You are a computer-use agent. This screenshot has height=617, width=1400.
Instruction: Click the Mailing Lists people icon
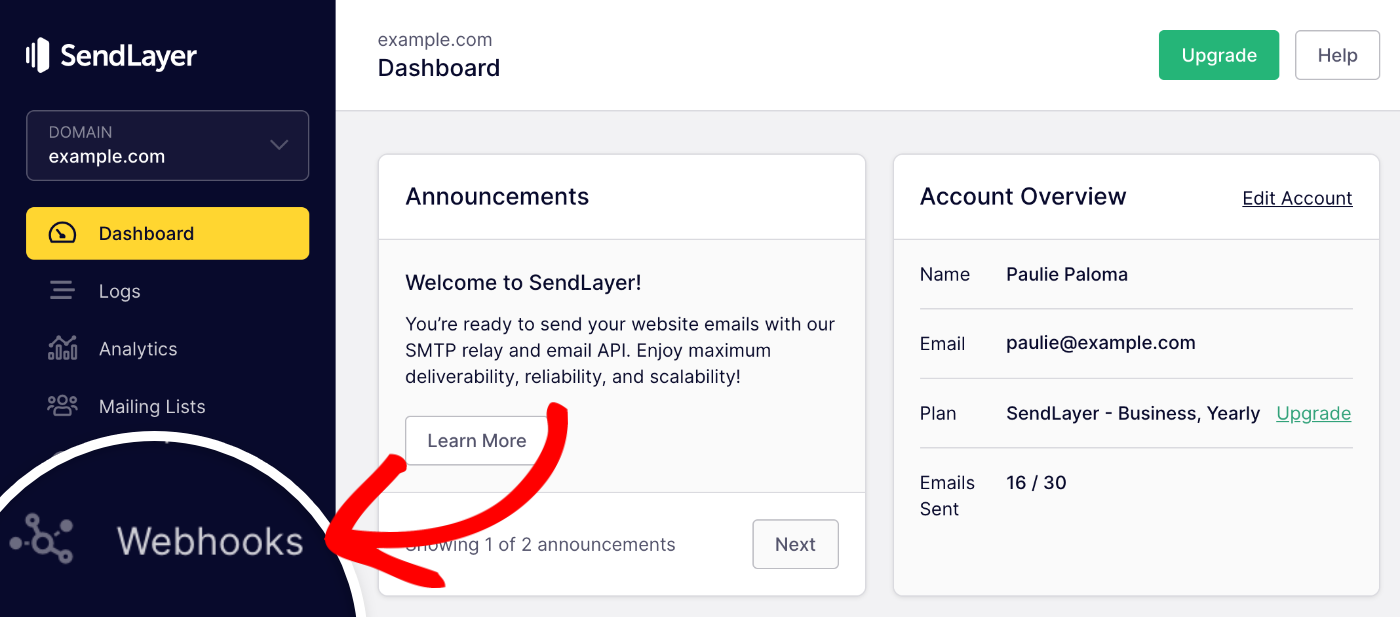point(62,406)
